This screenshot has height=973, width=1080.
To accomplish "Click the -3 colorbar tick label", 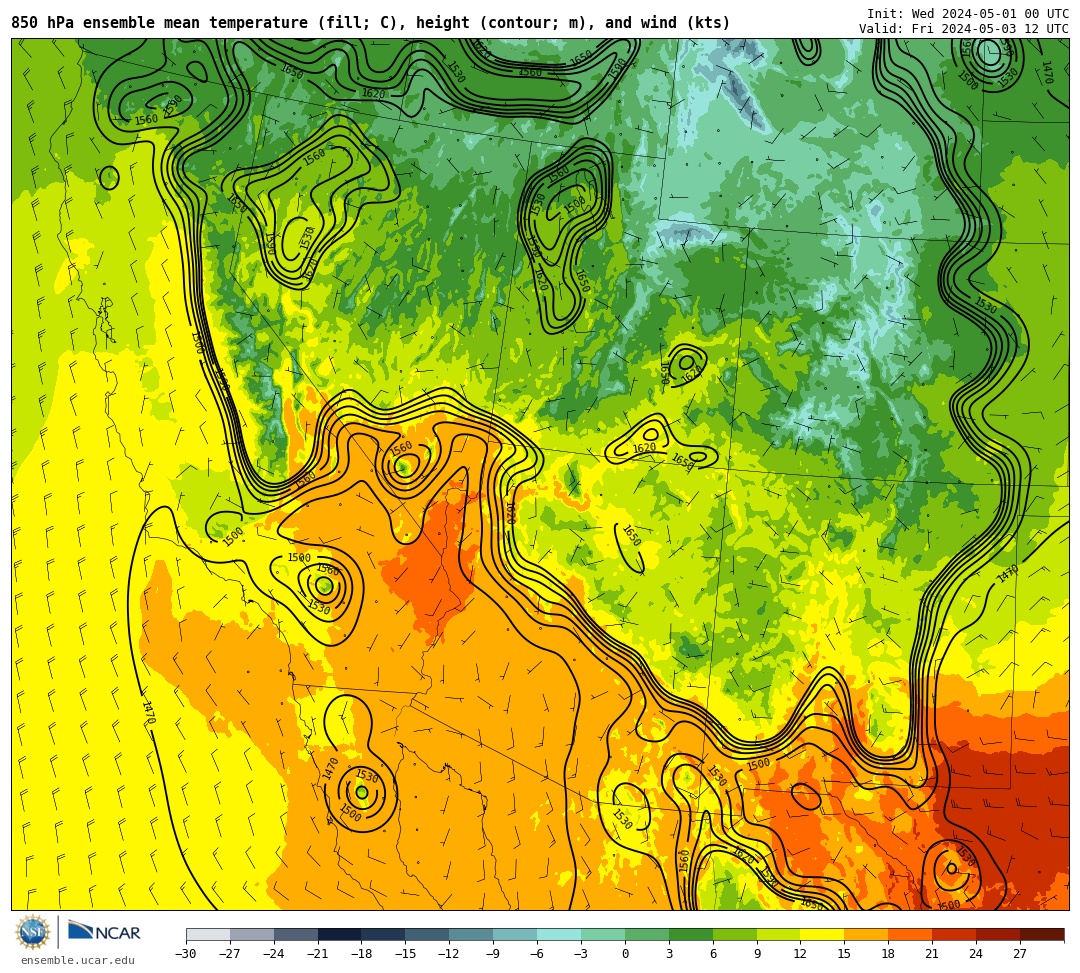I will pyautogui.click(x=579, y=954).
